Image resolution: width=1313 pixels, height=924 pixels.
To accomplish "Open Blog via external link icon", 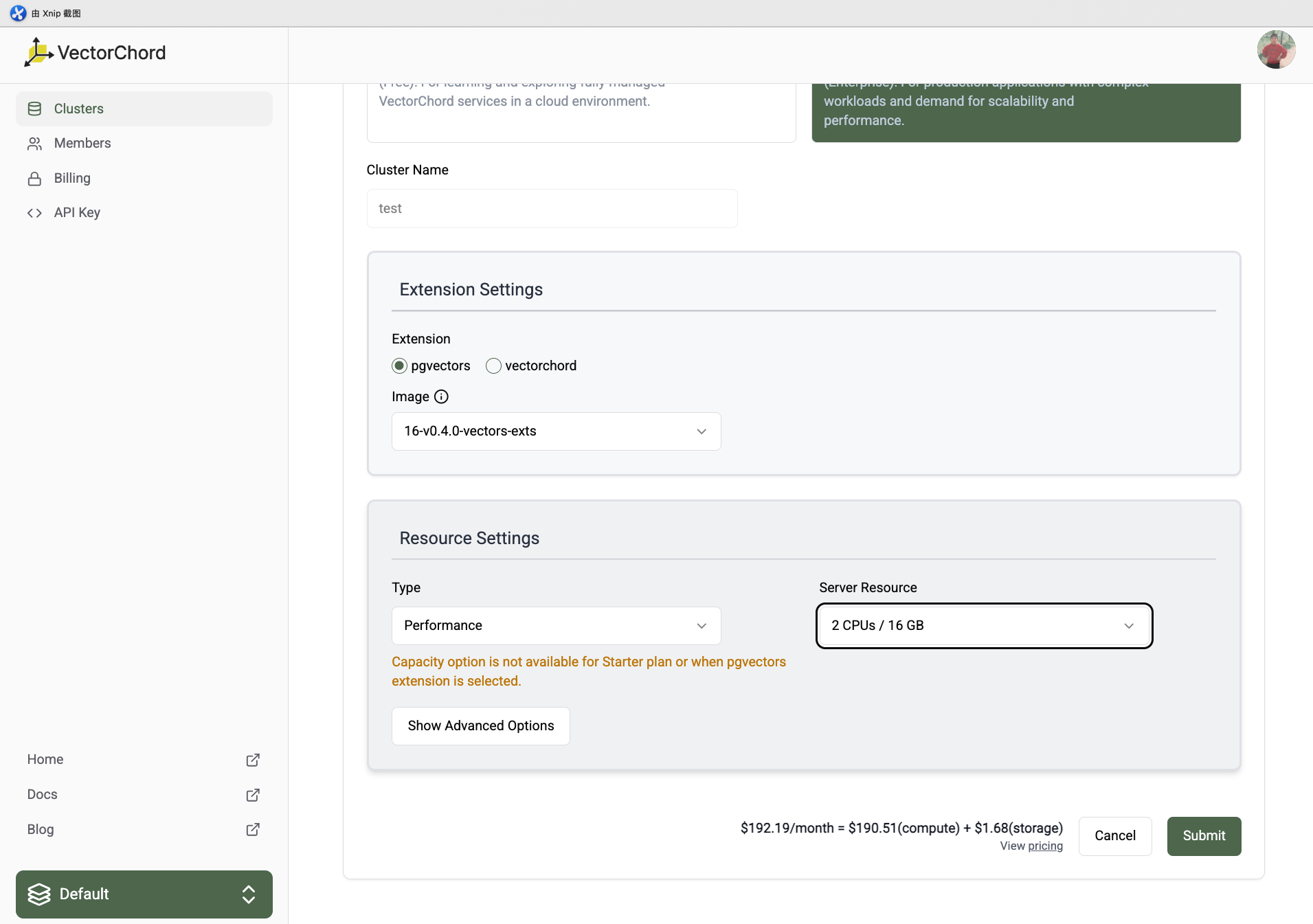I will coord(253,830).
